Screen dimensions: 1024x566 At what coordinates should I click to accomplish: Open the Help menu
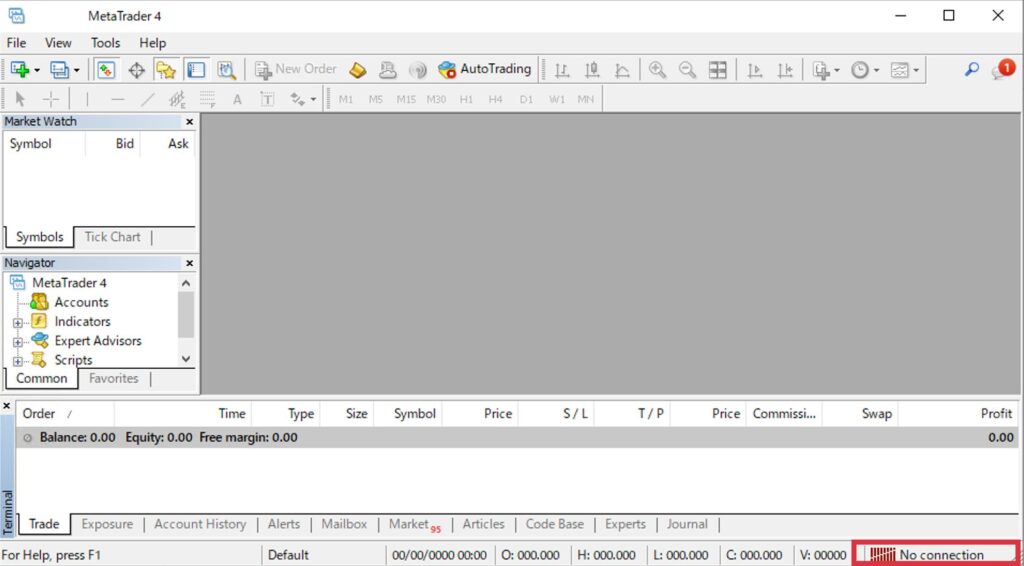tap(153, 43)
